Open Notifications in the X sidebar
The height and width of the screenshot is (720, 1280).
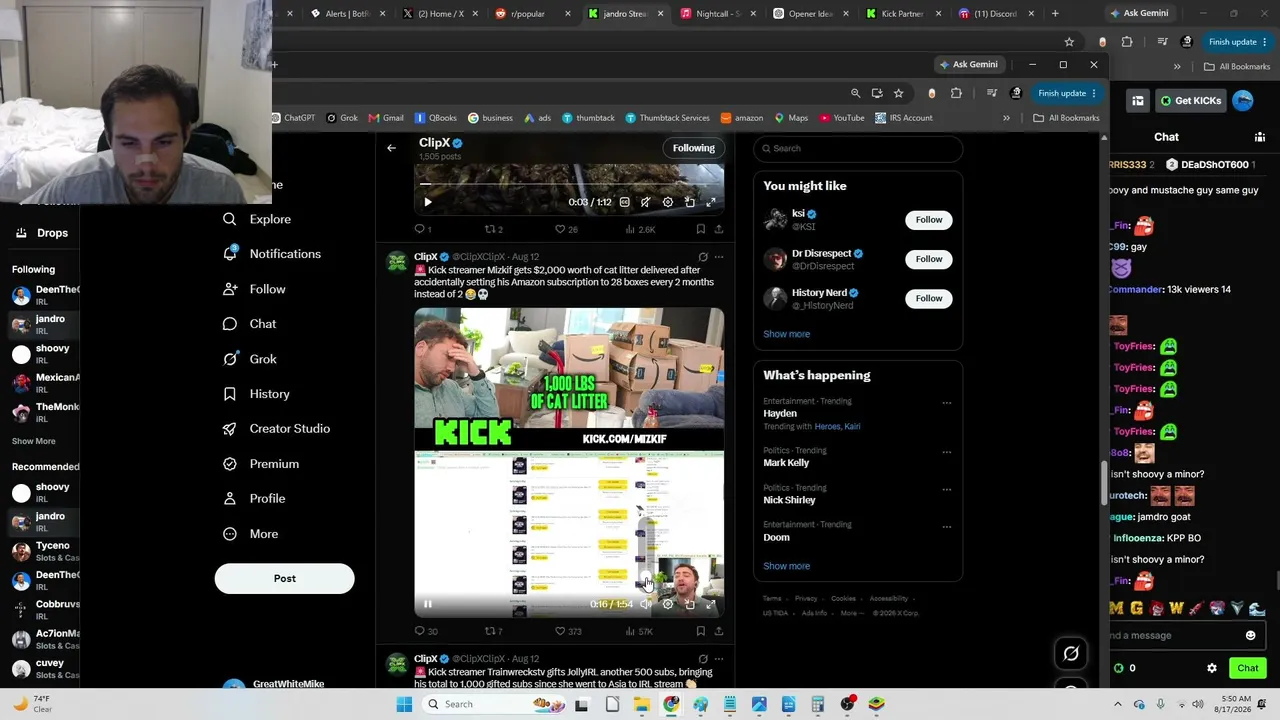coord(272,254)
